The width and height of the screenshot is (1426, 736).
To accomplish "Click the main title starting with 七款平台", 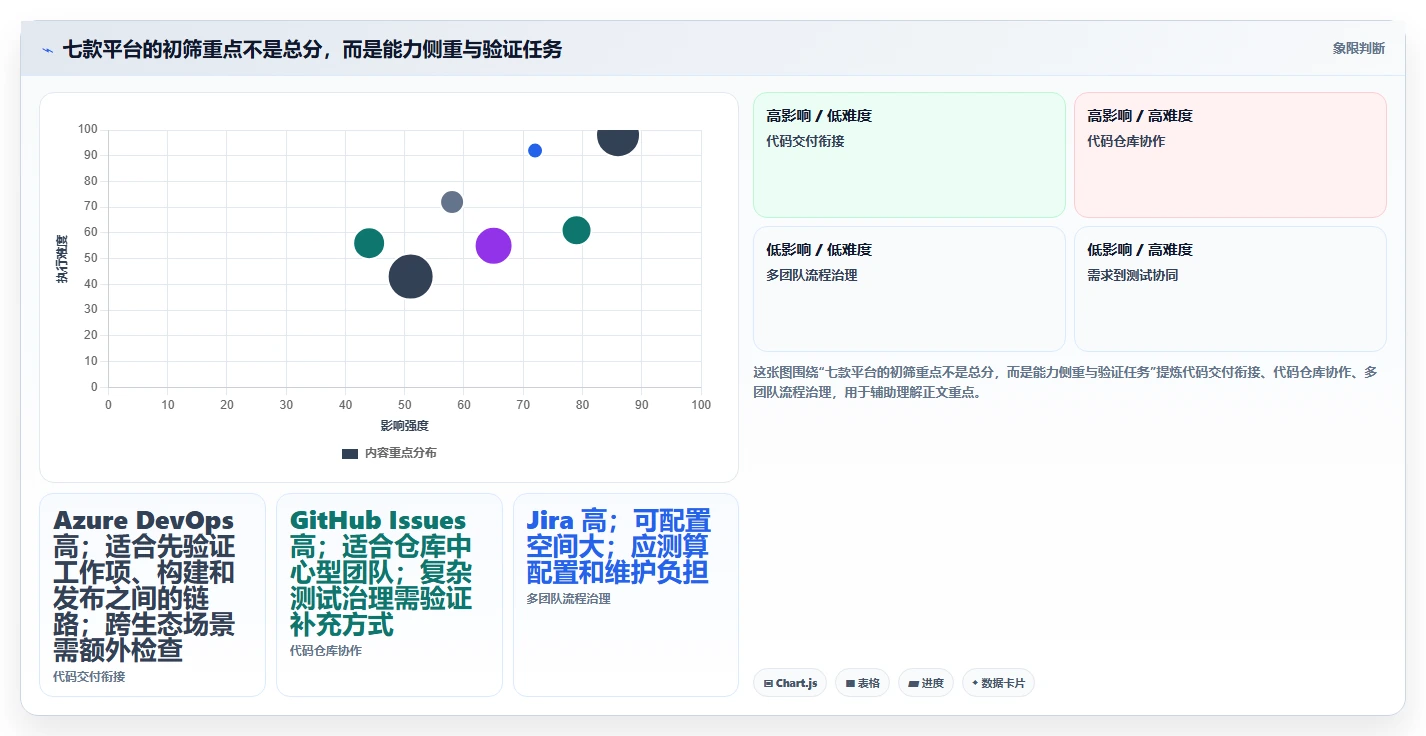I will [x=312, y=49].
